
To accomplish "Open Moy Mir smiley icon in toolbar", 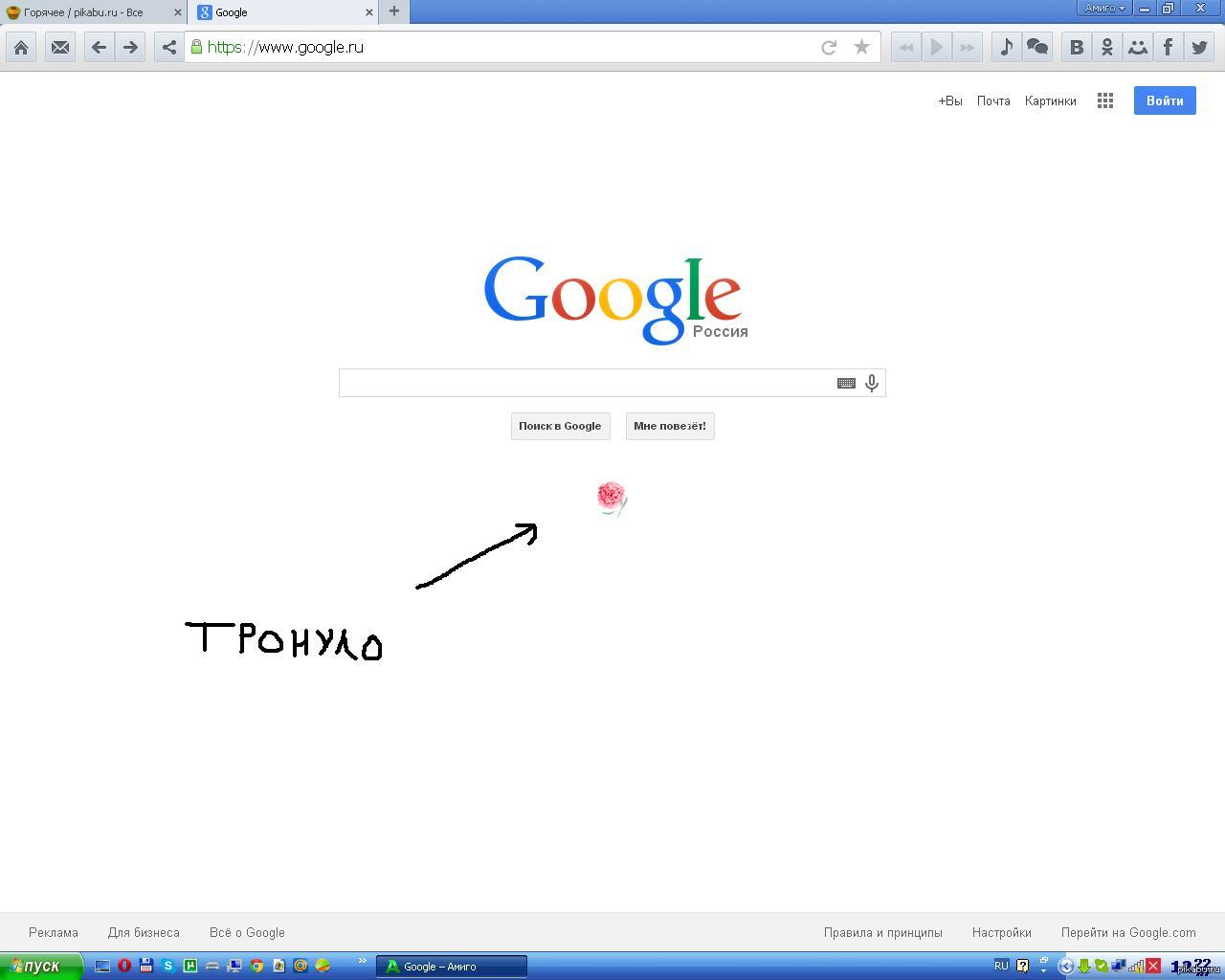I will (1138, 47).
